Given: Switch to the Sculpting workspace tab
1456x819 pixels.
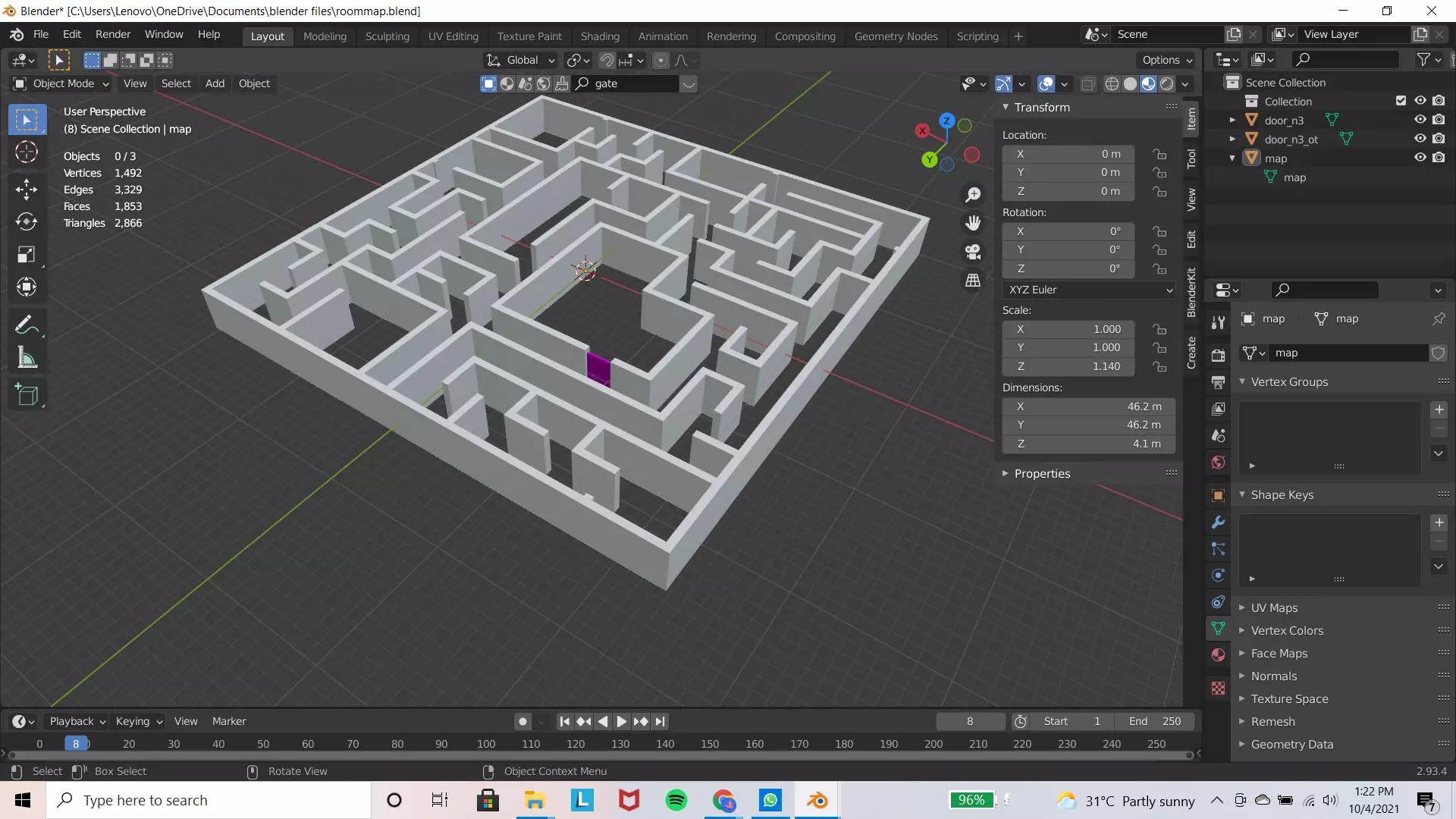Looking at the screenshot, I should (387, 36).
